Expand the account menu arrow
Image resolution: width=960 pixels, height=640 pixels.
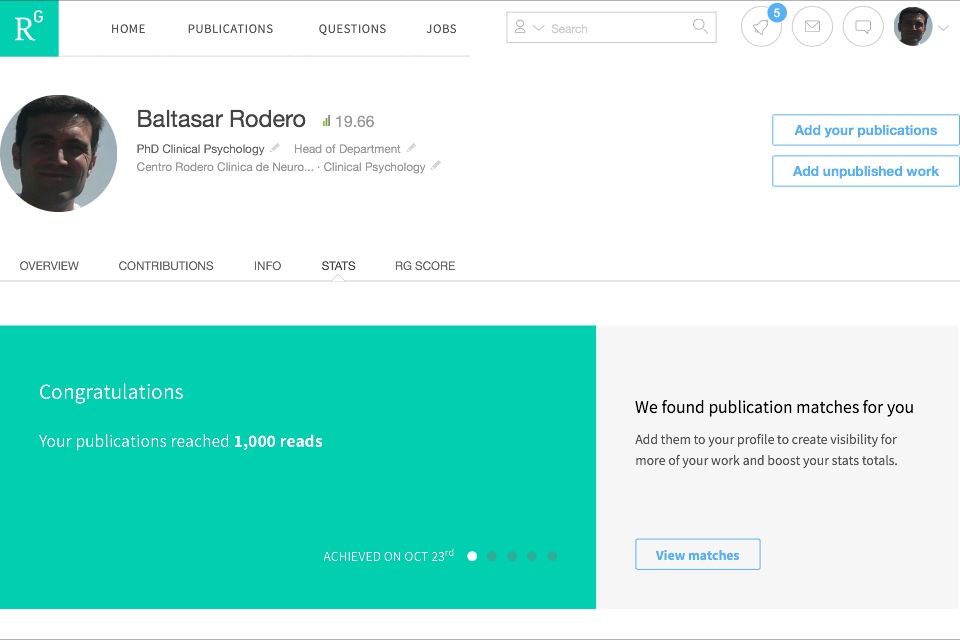[x=943, y=28]
